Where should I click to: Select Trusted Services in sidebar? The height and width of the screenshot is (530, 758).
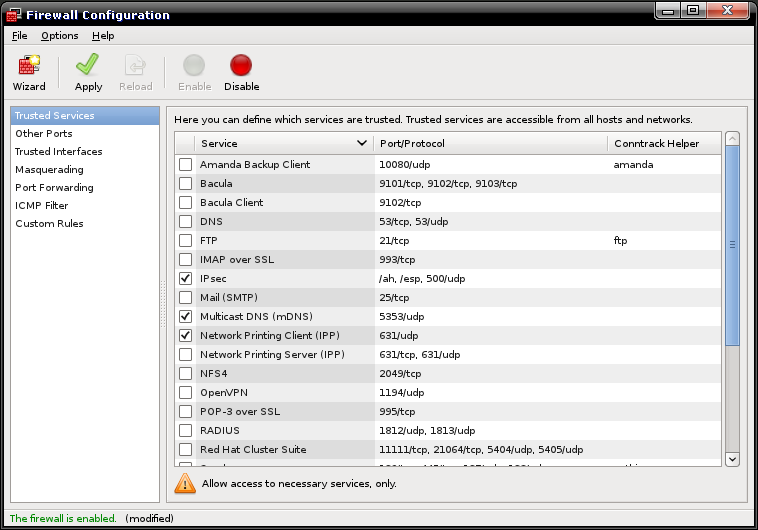click(x=85, y=116)
